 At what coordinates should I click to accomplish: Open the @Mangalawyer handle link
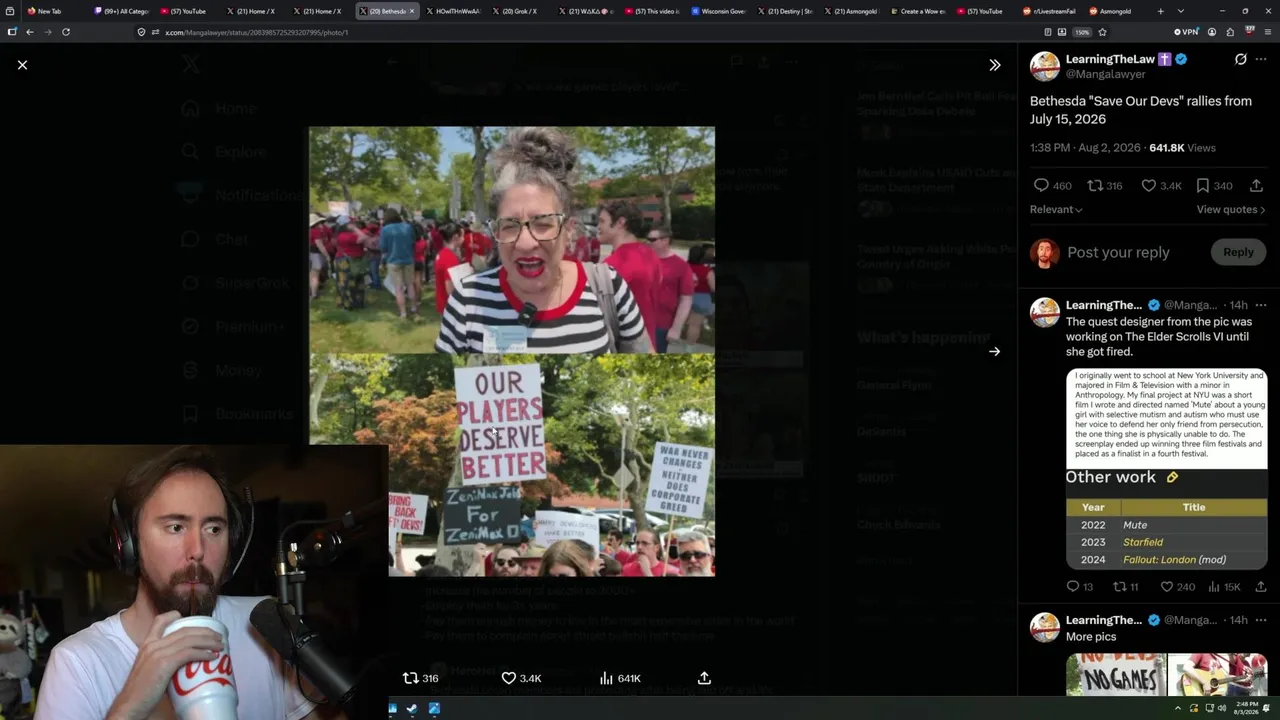click(x=1106, y=74)
